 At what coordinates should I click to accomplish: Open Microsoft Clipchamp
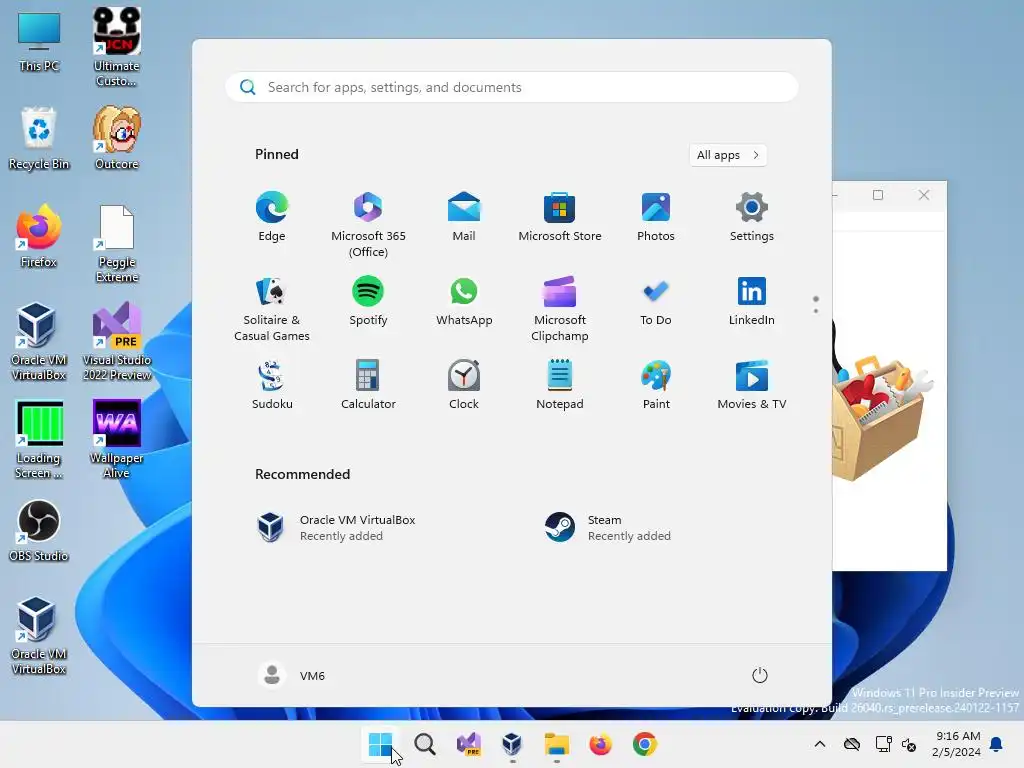pyautogui.click(x=560, y=309)
